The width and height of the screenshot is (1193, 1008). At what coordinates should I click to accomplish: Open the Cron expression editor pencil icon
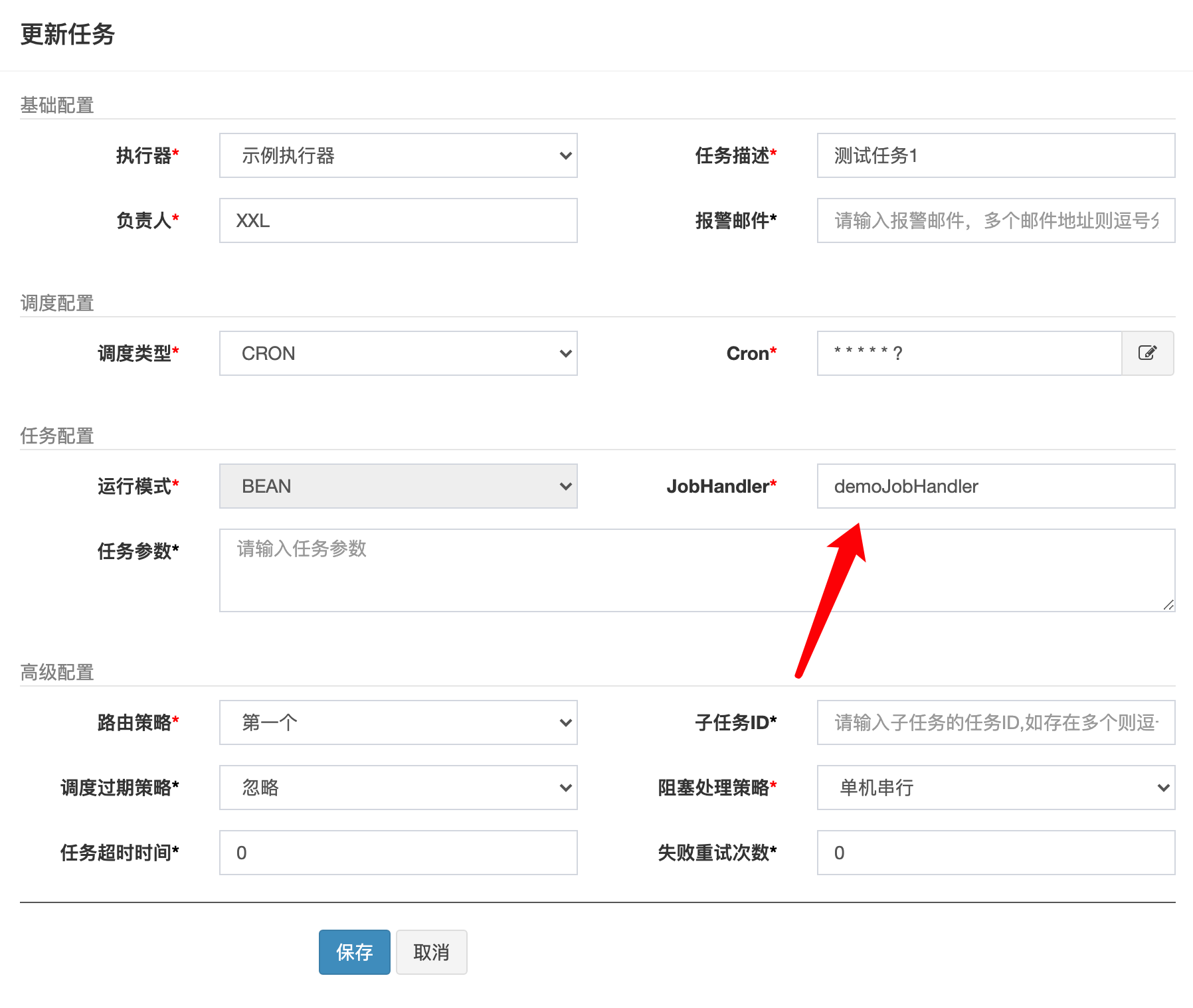(x=1148, y=353)
